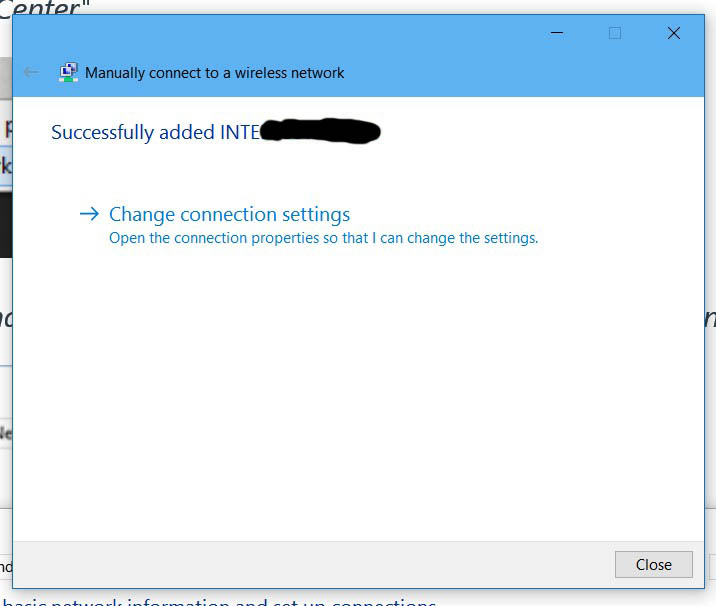Viewport: 716px width, 606px height.
Task: Click the greyed-out maximize window button
Action: click(615, 33)
